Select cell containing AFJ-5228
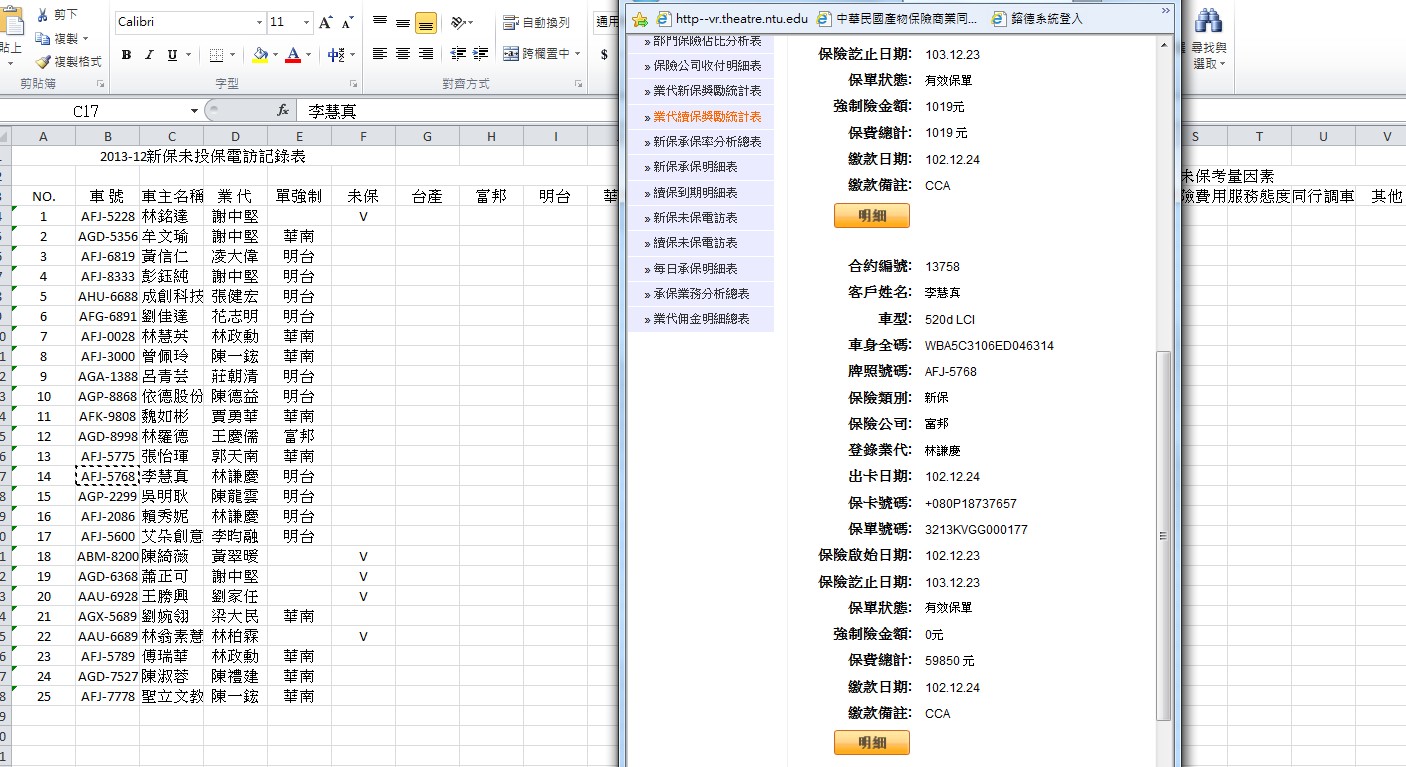1406x767 pixels. (107, 217)
